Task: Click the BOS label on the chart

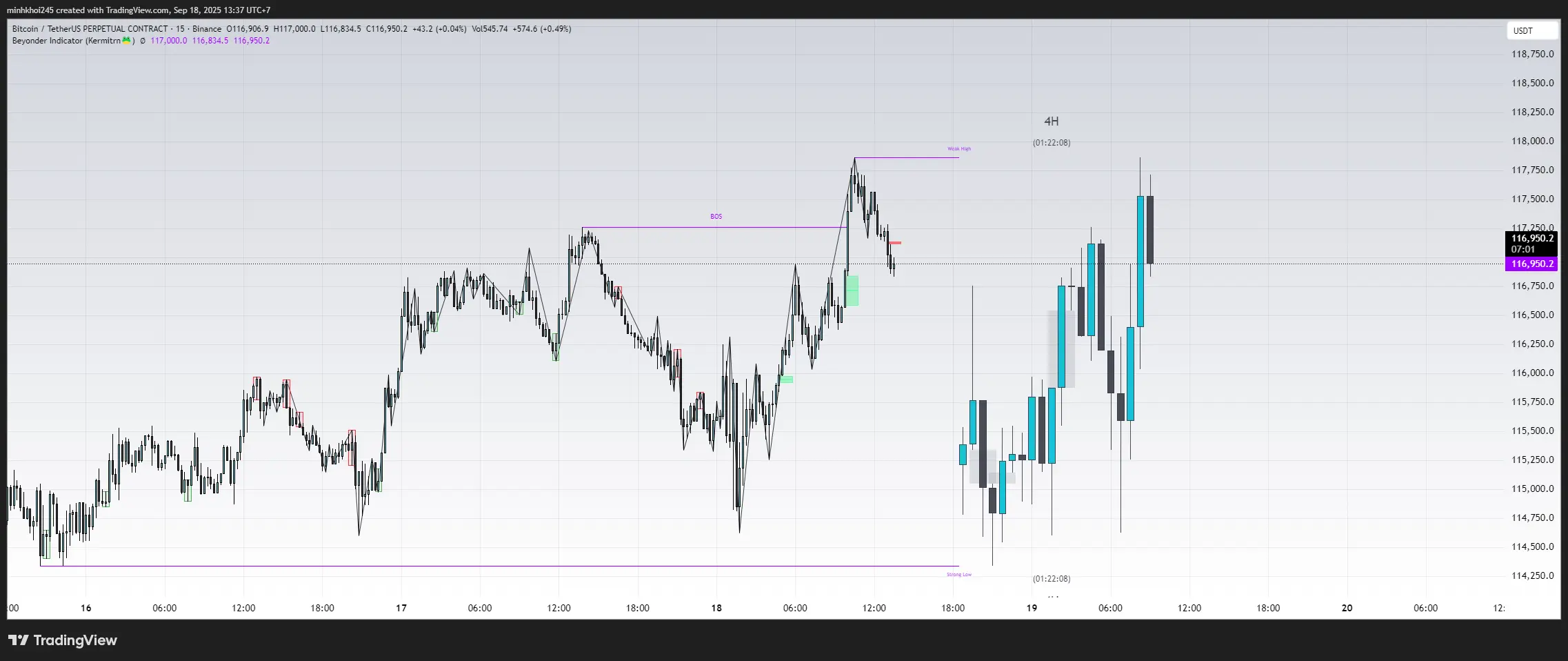Action: tap(716, 217)
